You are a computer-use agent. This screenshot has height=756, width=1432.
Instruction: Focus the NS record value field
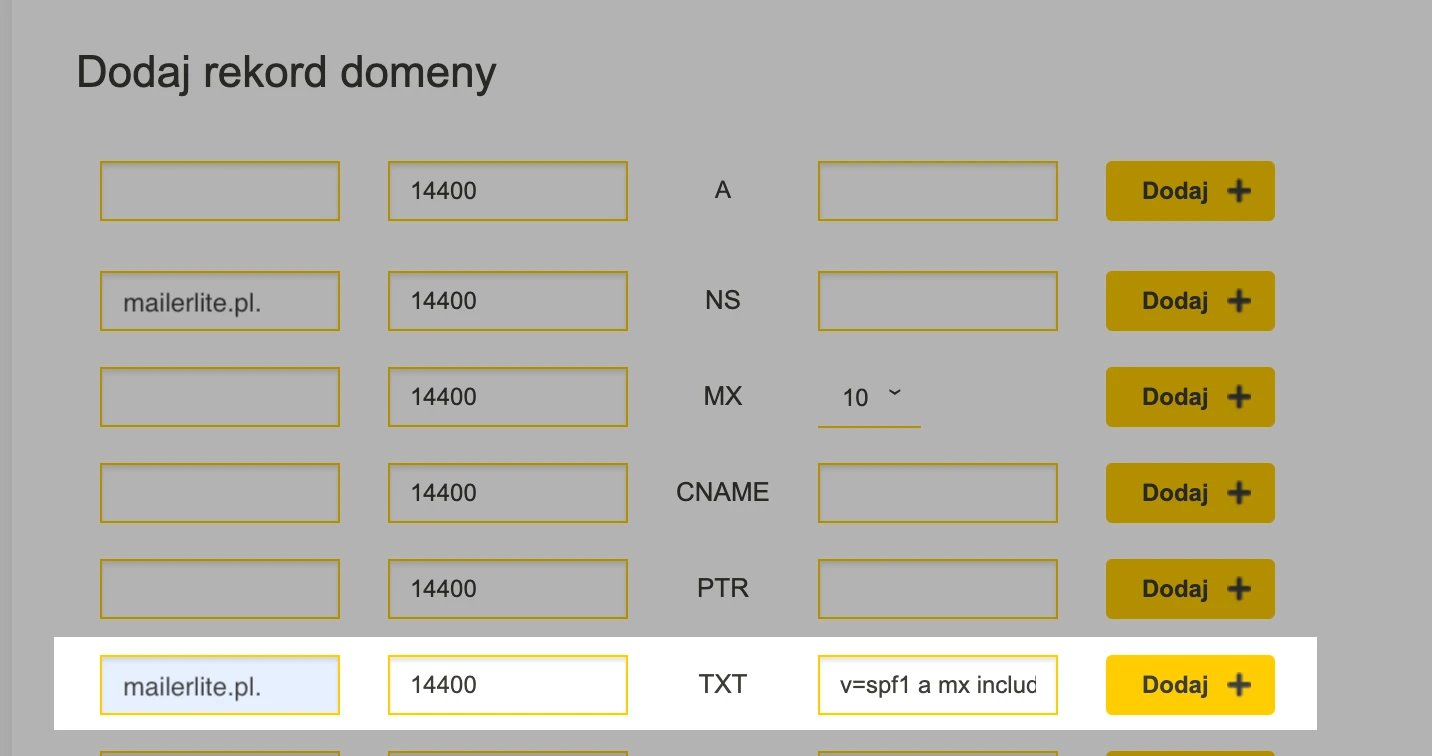(x=937, y=301)
